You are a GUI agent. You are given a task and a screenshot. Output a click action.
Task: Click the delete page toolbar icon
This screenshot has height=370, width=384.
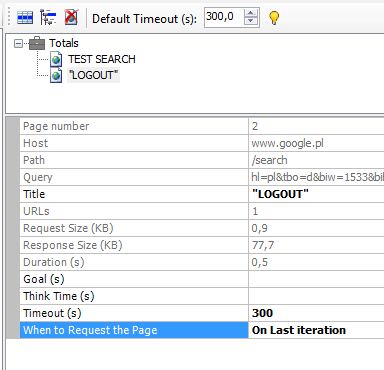(x=71, y=17)
